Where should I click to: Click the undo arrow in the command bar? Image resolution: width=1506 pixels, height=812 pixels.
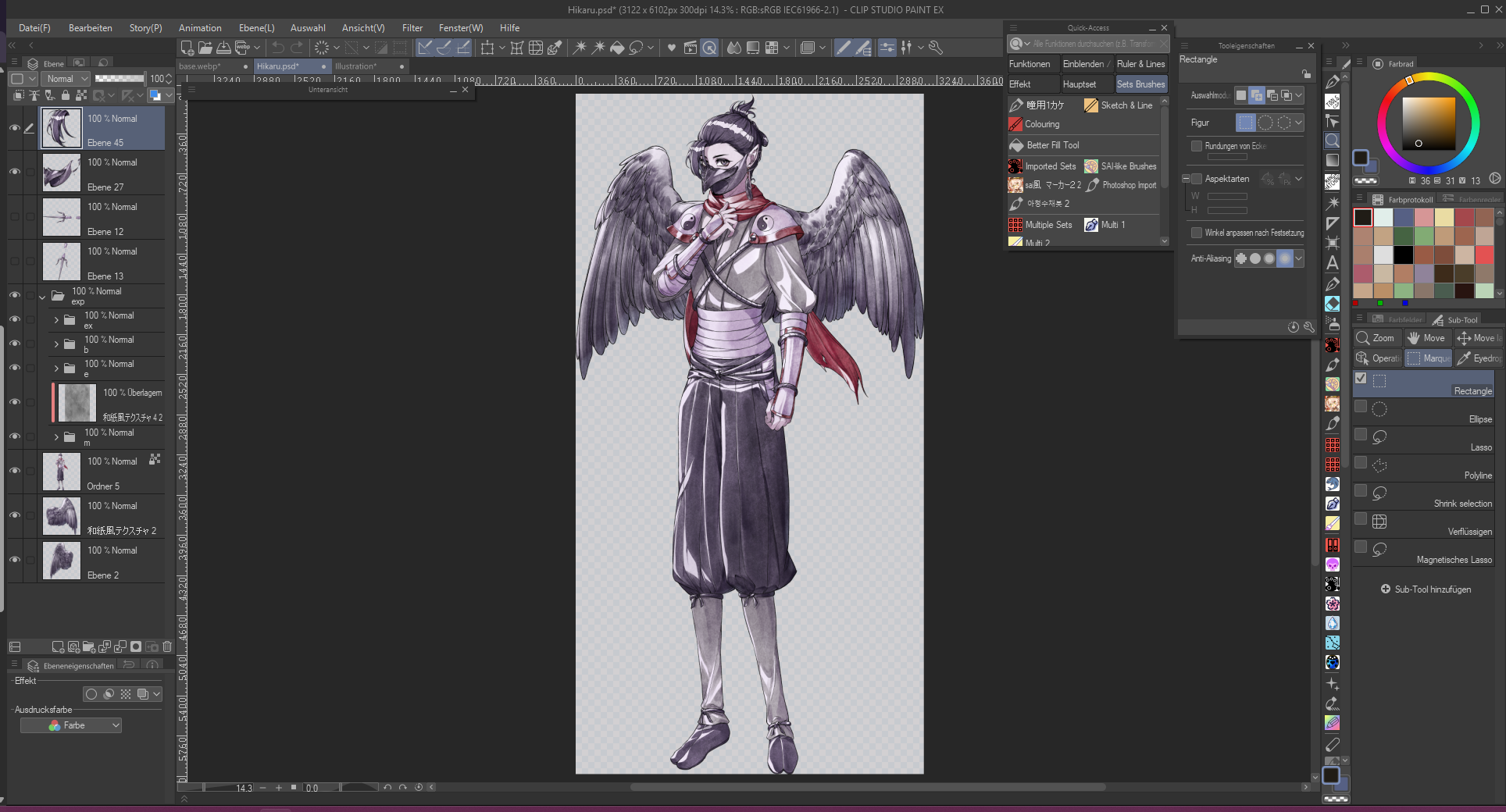coord(277,48)
